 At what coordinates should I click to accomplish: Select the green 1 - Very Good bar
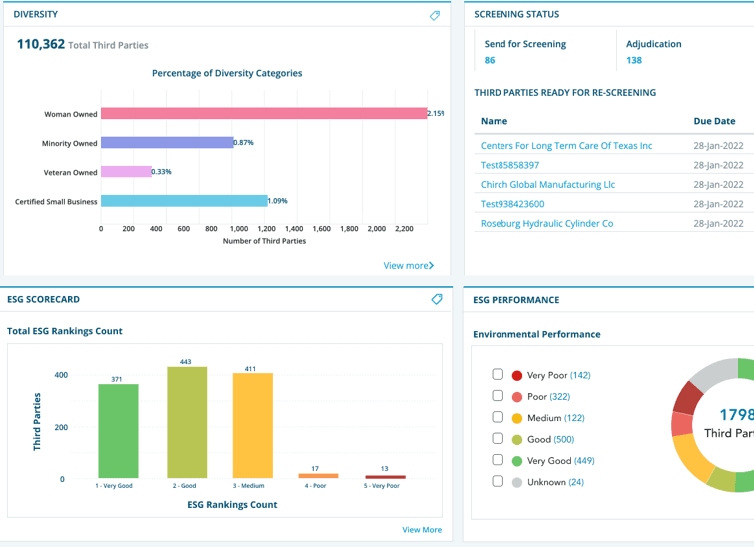(118, 430)
